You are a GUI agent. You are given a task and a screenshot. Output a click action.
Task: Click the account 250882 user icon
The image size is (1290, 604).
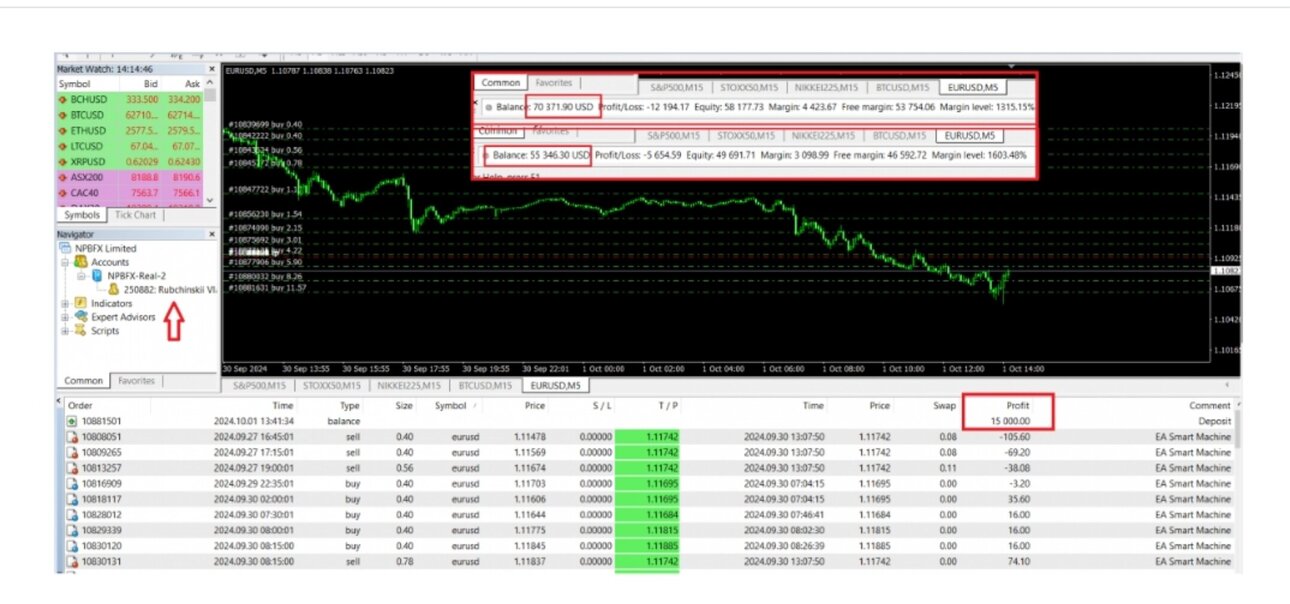point(115,289)
